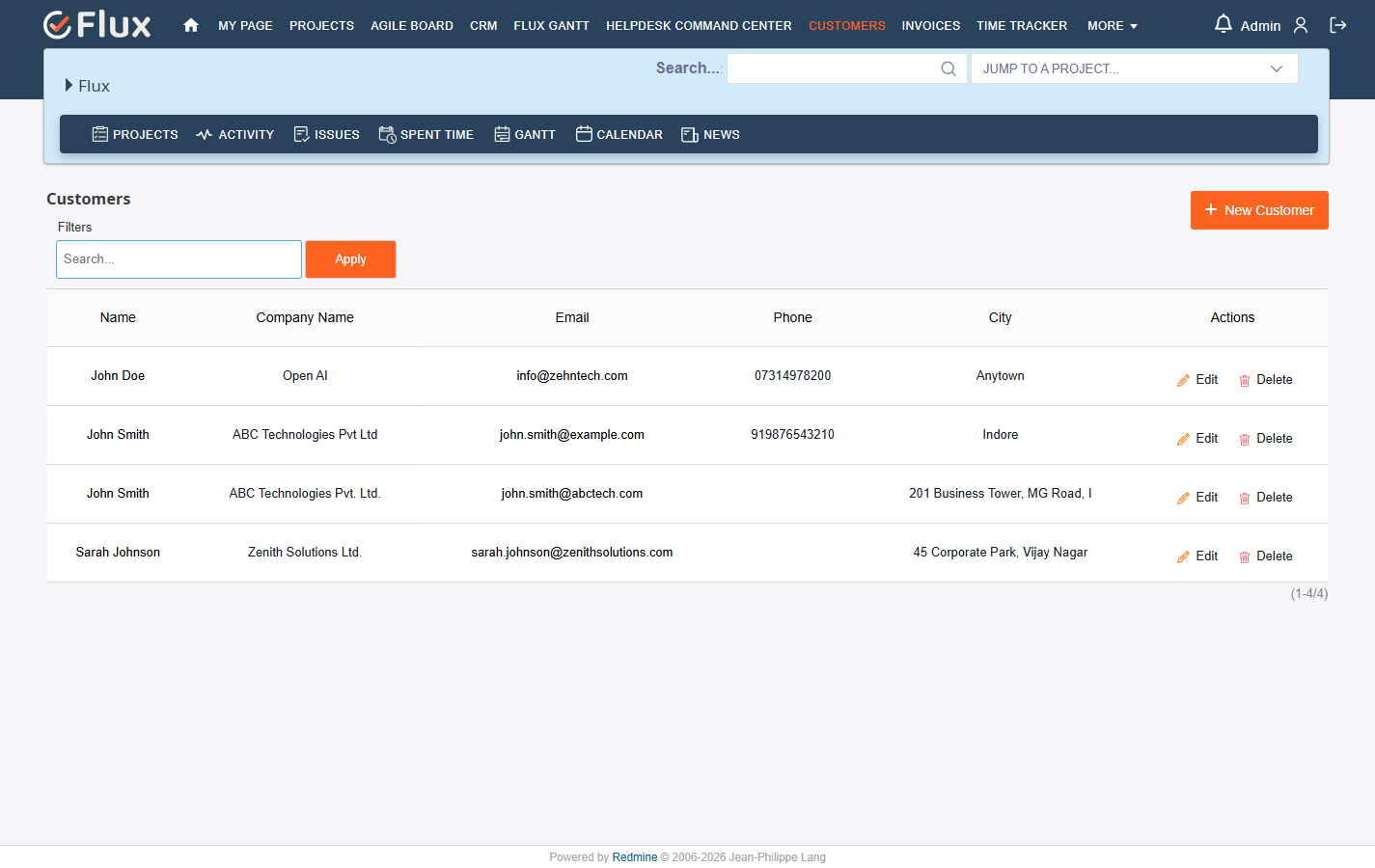Click the Spent Time clock icon
The image size is (1375, 868).
(x=387, y=134)
